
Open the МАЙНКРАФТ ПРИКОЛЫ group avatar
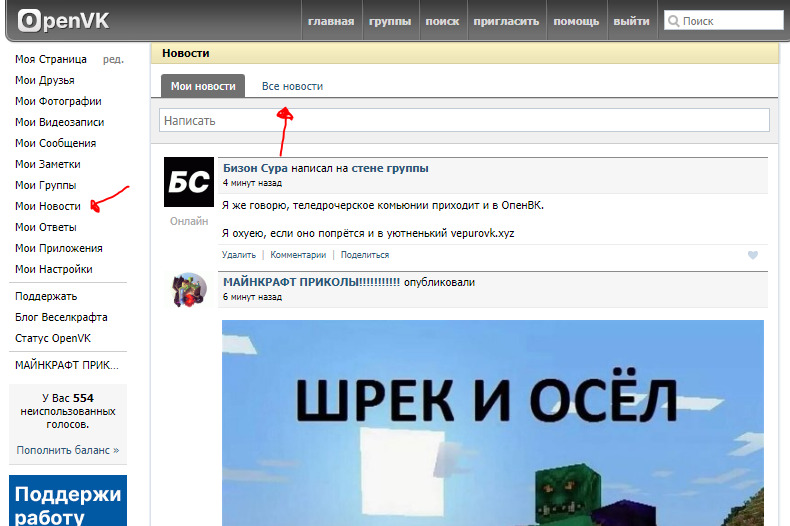pyautogui.click(x=189, y=290)
